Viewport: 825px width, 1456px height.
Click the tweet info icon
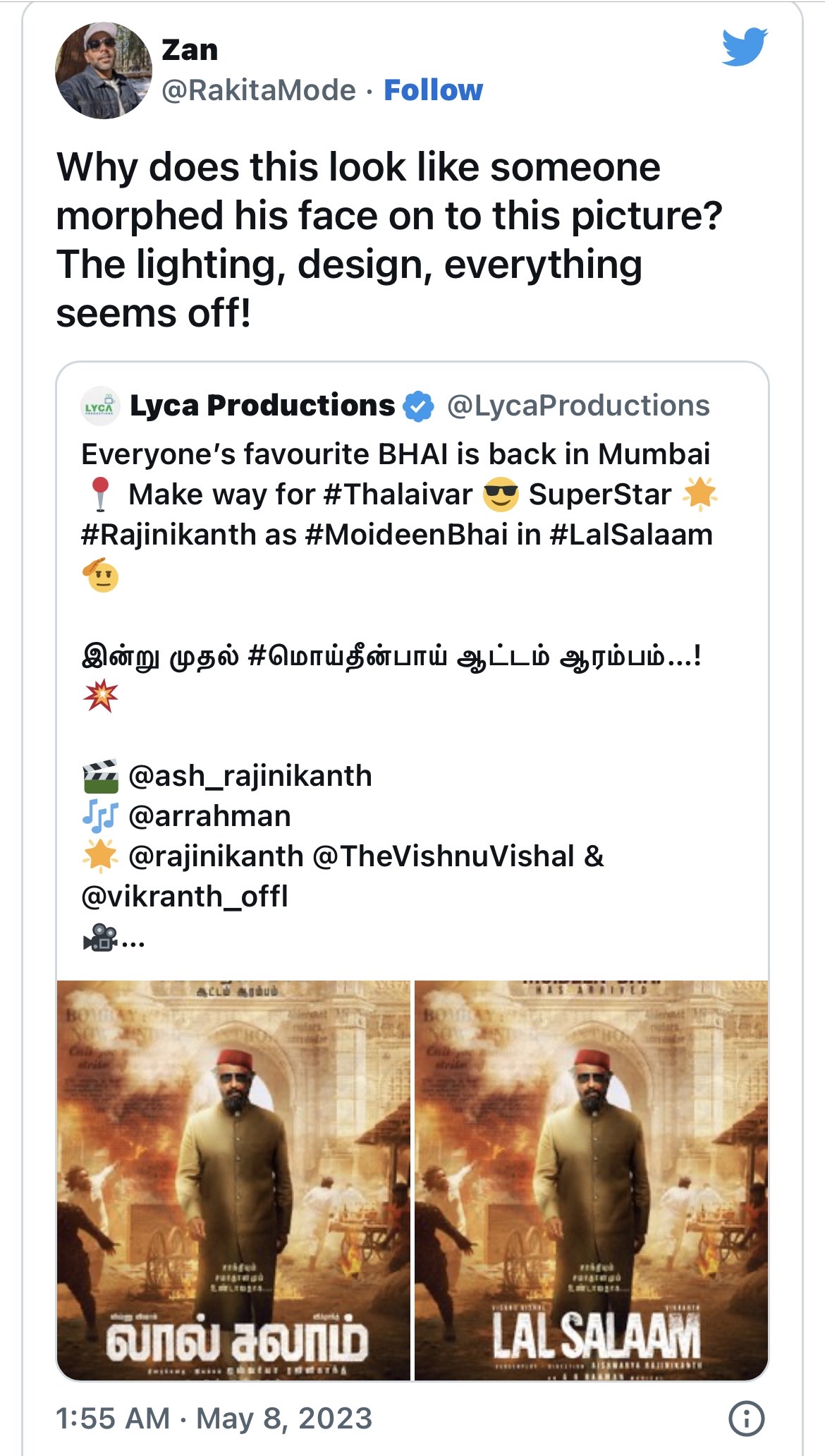click(746, 1418)
